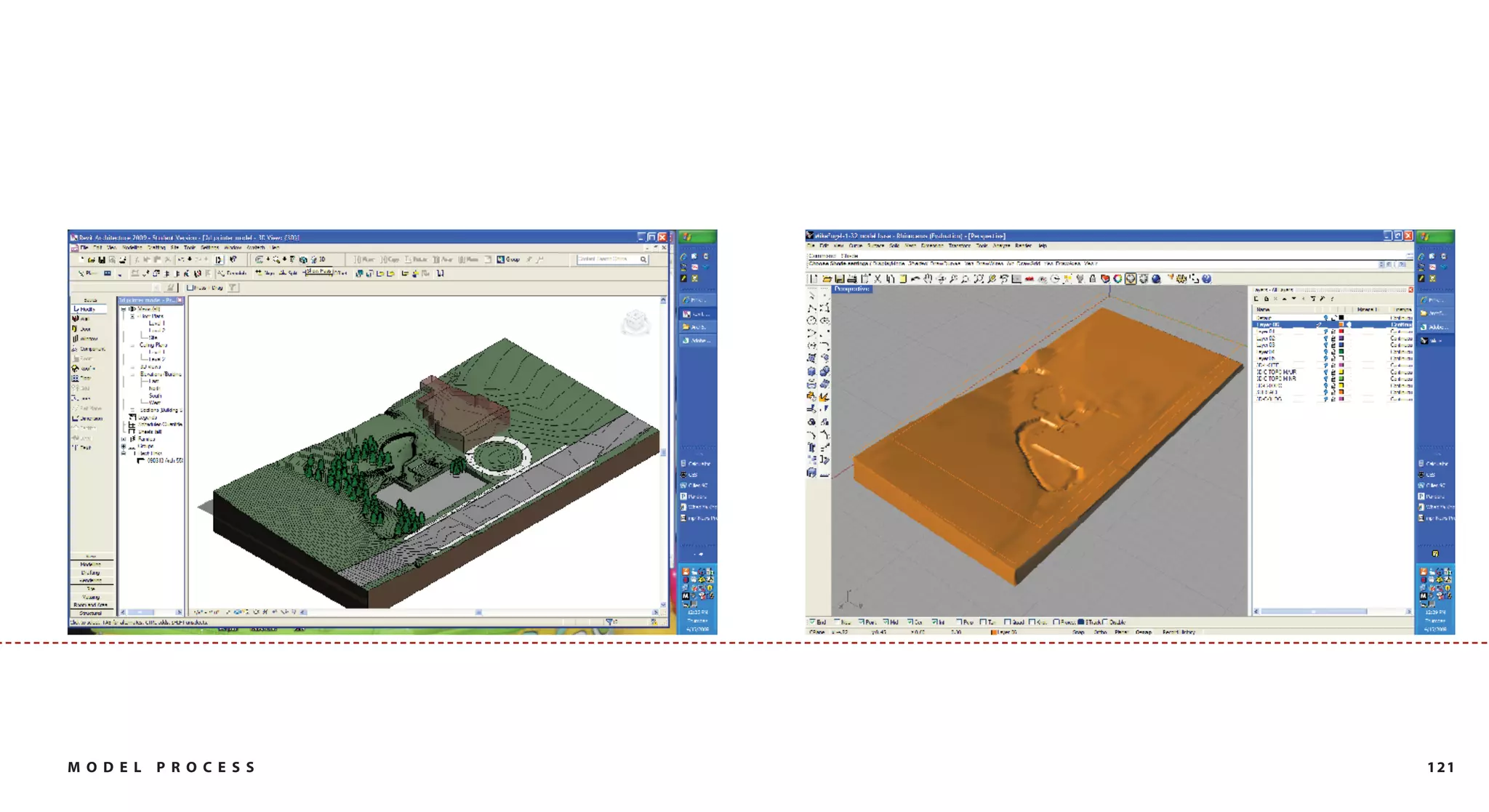Click Rhino's Lock padlock toolbar icon
Screen dimensions: 1489x812
pyautogui.click(x=1093, y=278)
